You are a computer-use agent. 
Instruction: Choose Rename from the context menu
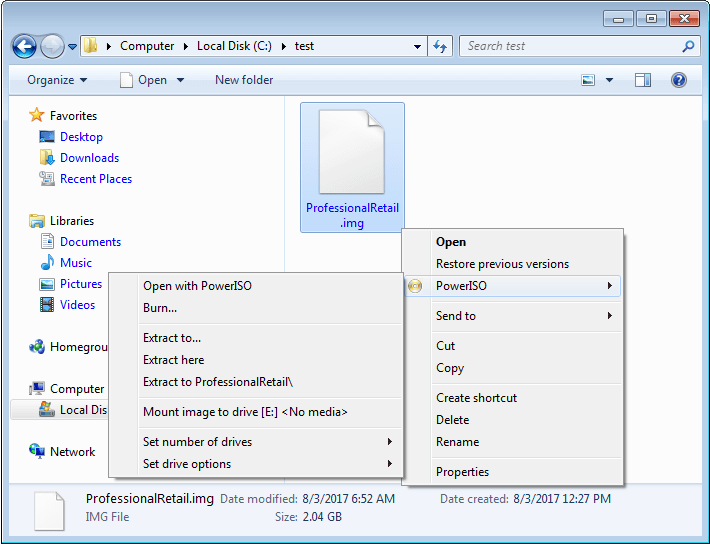pyautogui.click(x=513, y=442)
